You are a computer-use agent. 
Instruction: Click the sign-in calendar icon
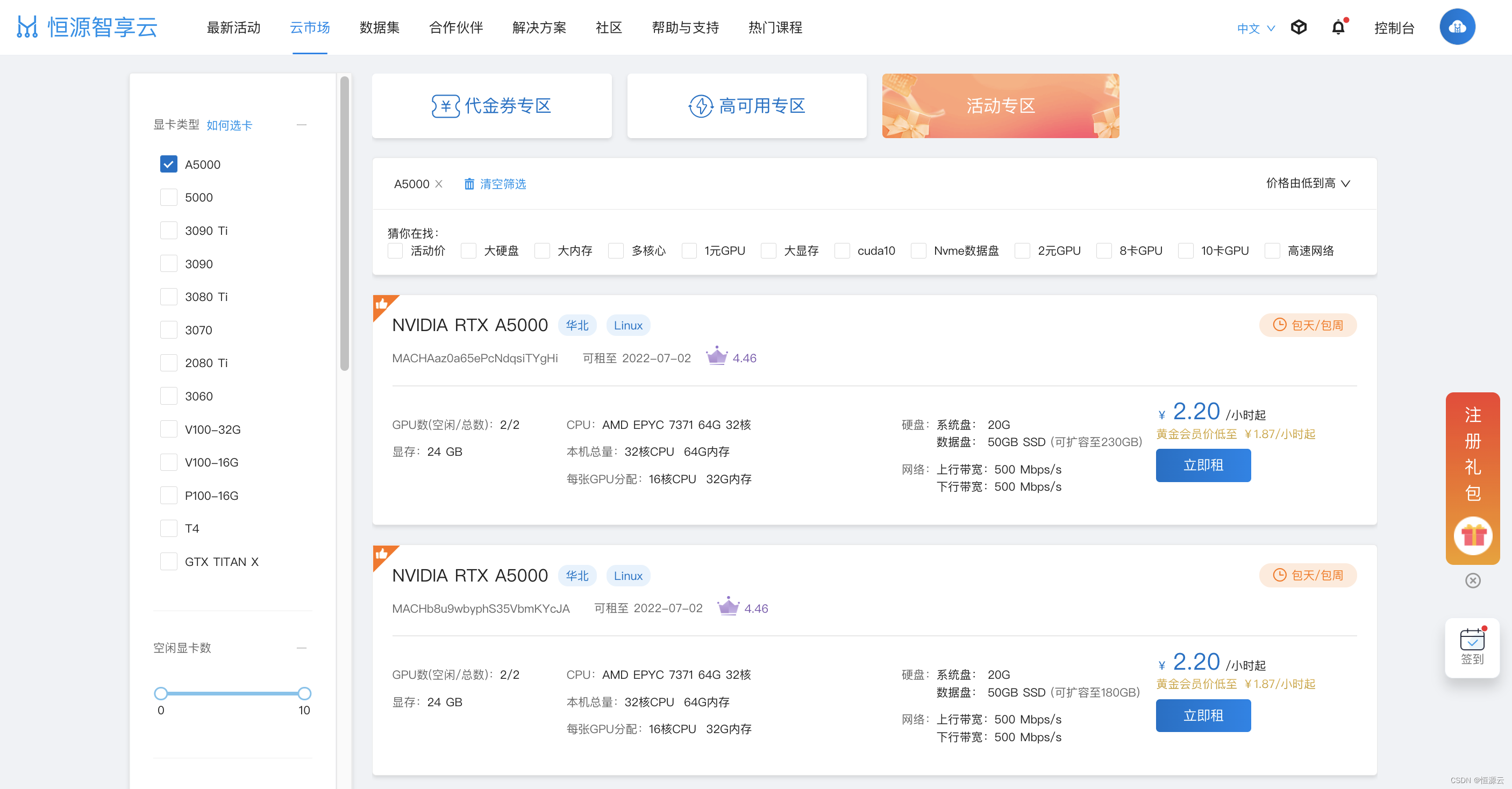point(1472,640)
